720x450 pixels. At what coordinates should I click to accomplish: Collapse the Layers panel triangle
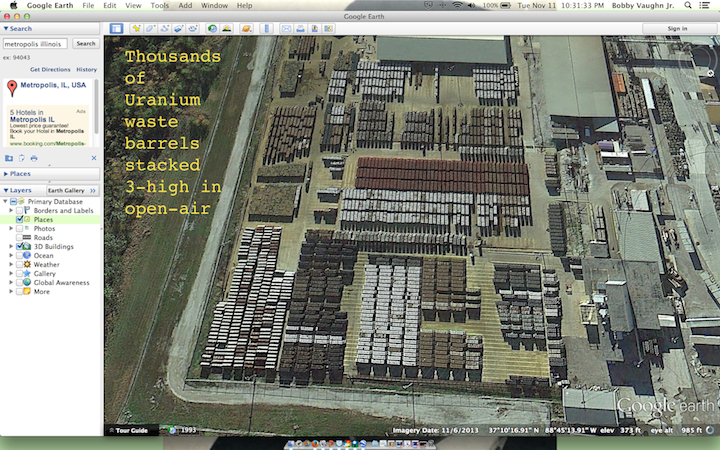point(6,190)
